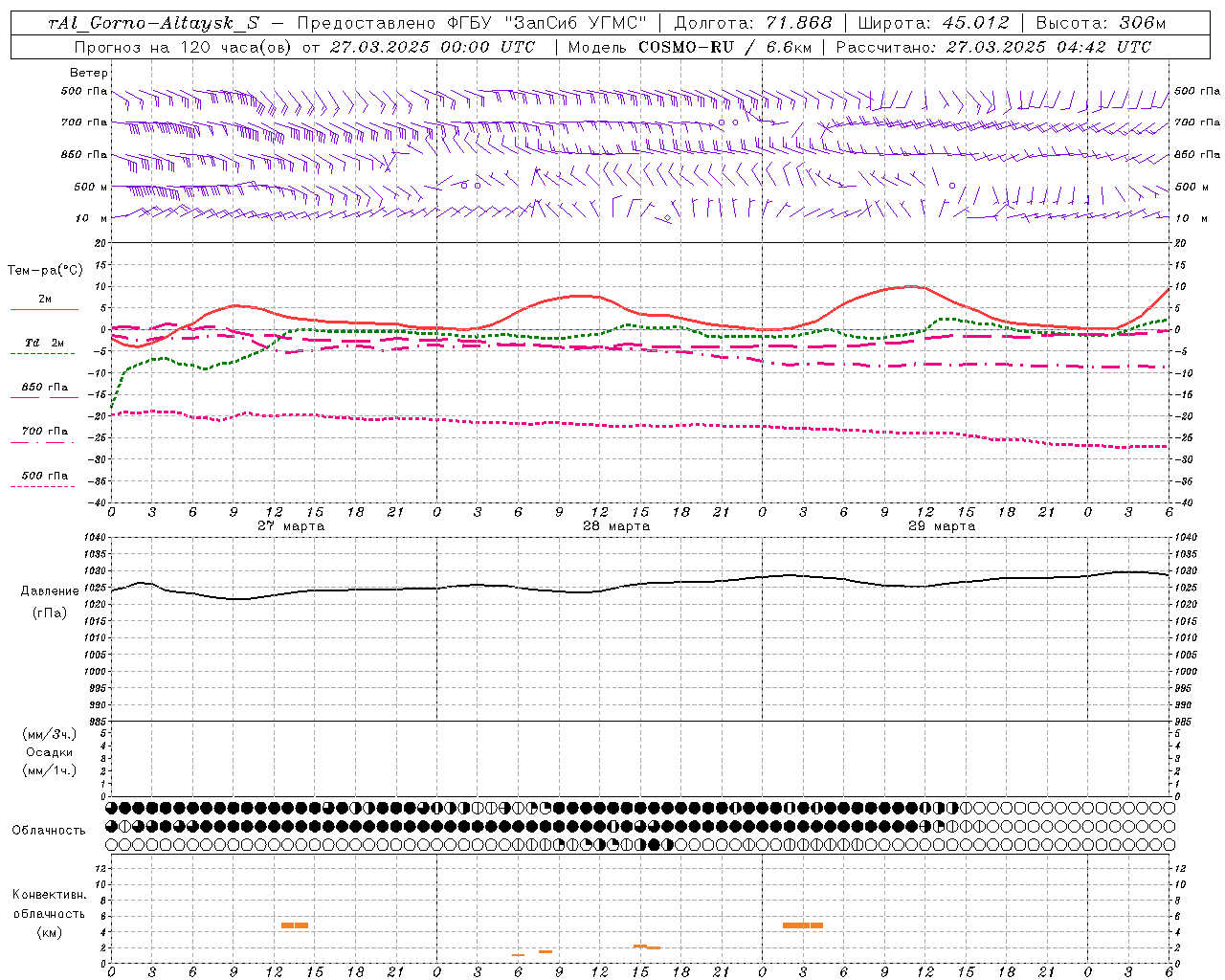The height and width of the screenshot is (980, 1225).
Task: Click the 29 марта date label
Action: point(942,526)
